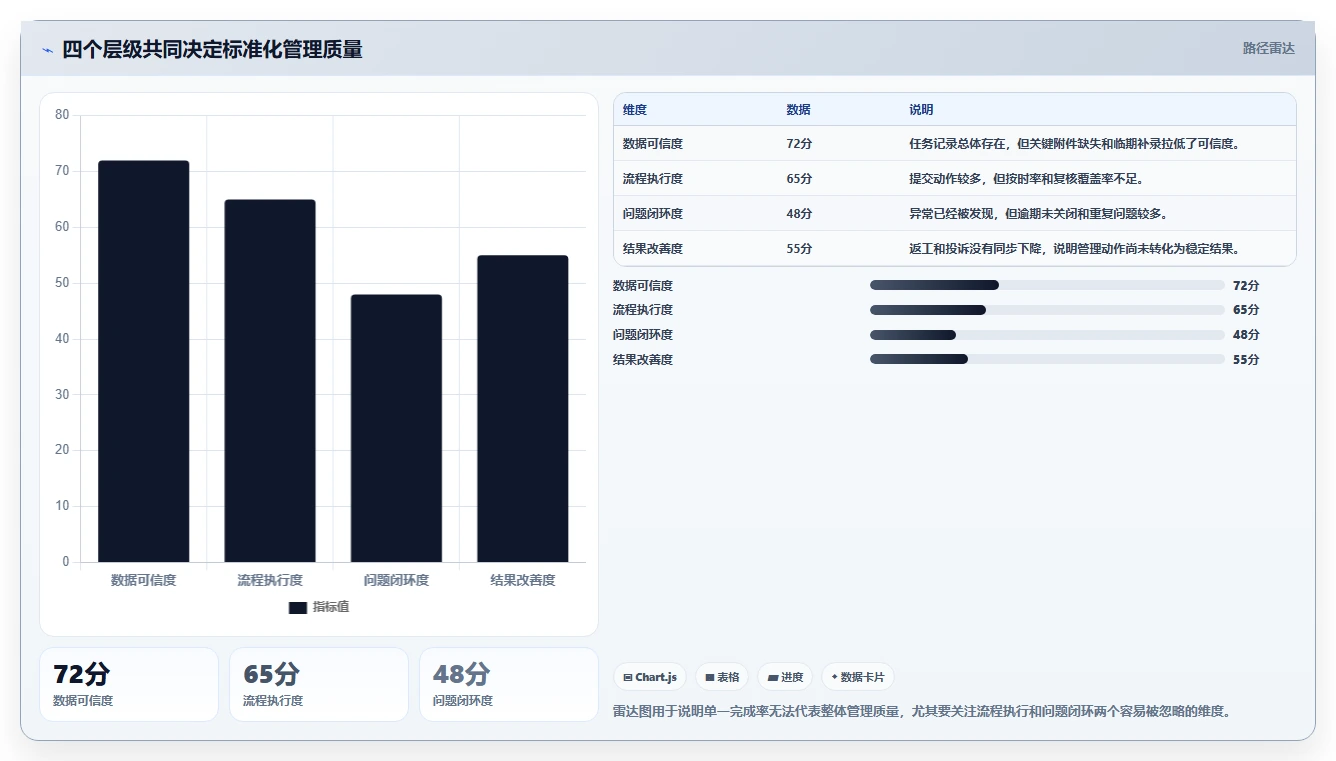This screenshot has height=761, width=1336.
Task: Click the description starting 提交动作较多
Action: (1026, 179)
